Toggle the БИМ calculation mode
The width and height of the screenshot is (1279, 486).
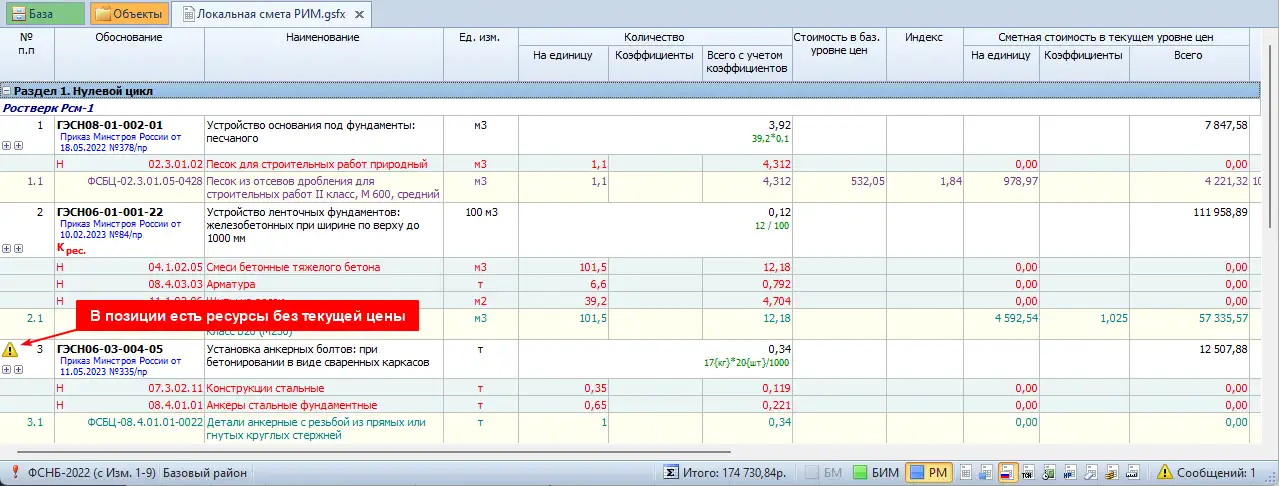click(876, 473)
